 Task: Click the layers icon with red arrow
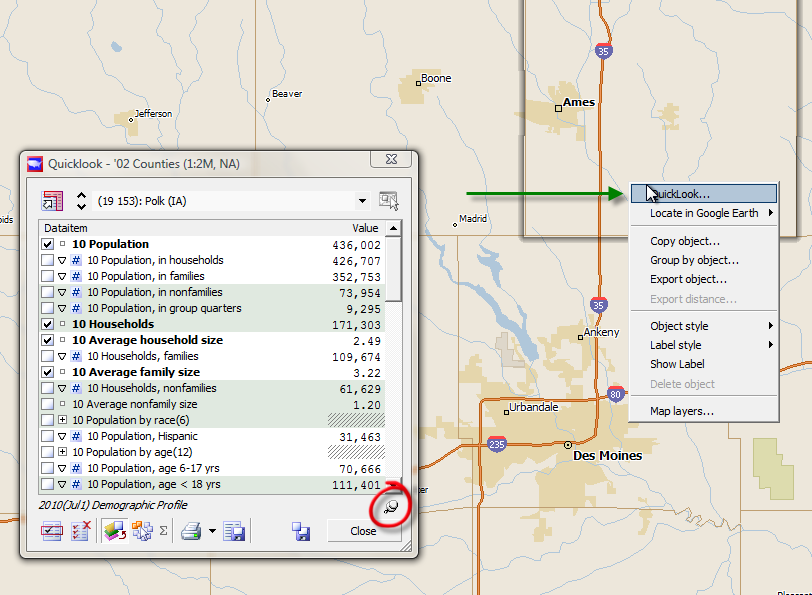tap(114, 531)
